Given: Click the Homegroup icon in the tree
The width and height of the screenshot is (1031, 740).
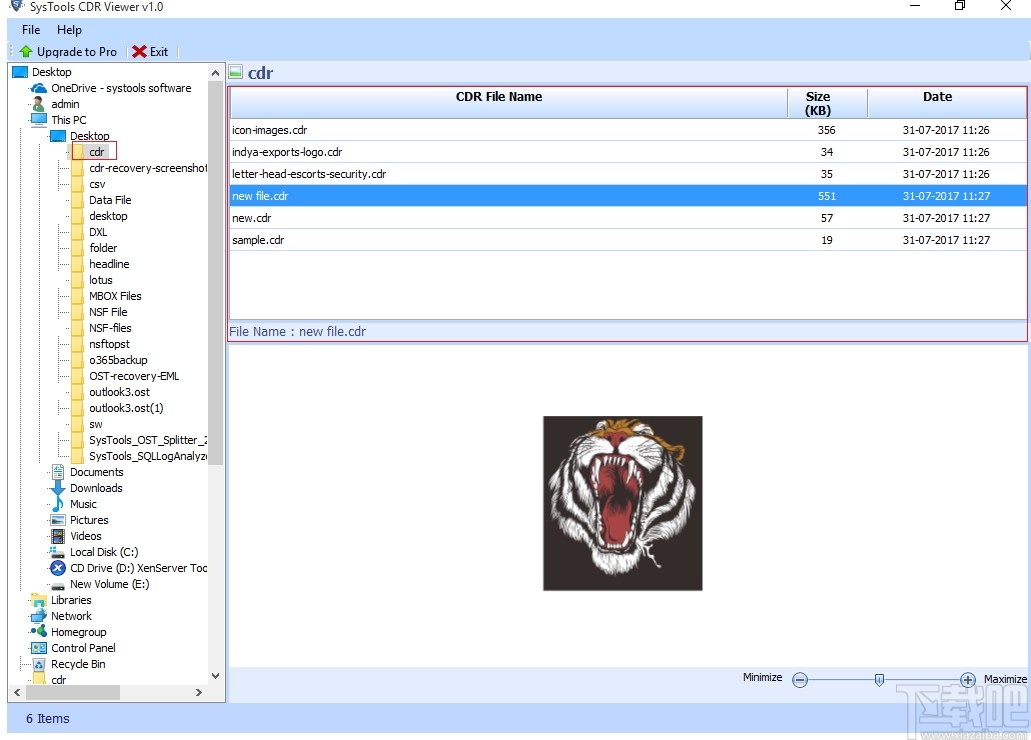Looking at the screenshot, I should click(38, 632).
